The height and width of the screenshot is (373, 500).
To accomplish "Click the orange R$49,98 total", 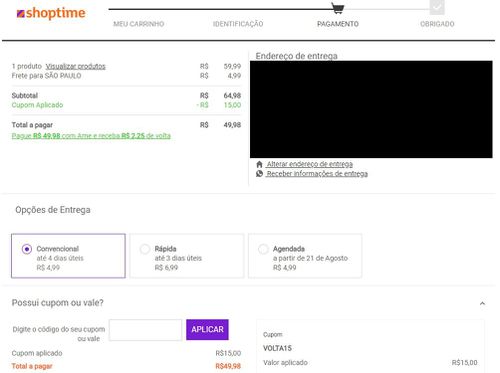I will [228, 366].
